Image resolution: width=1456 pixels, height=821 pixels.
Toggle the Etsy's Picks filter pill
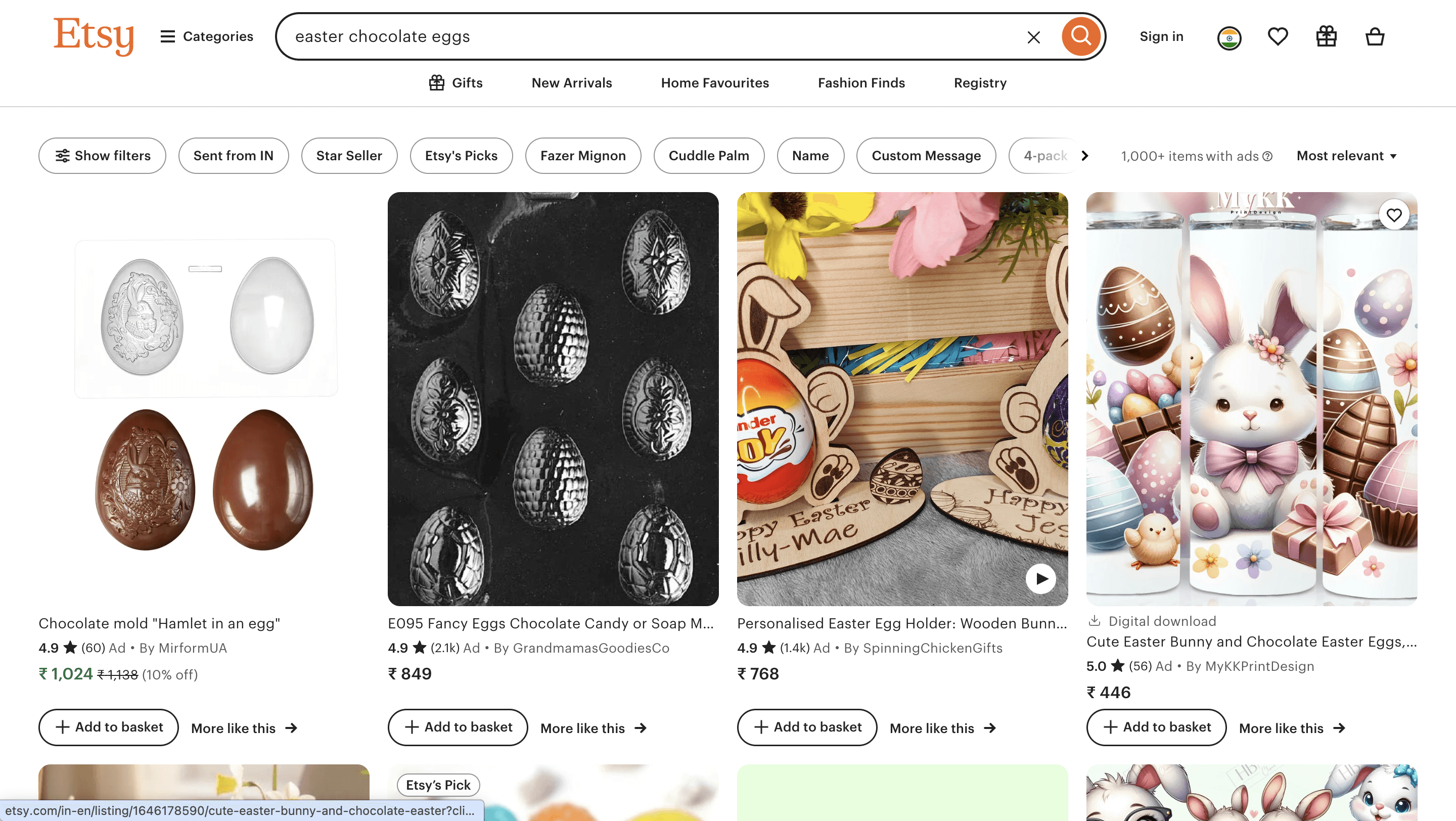[461, 155]
